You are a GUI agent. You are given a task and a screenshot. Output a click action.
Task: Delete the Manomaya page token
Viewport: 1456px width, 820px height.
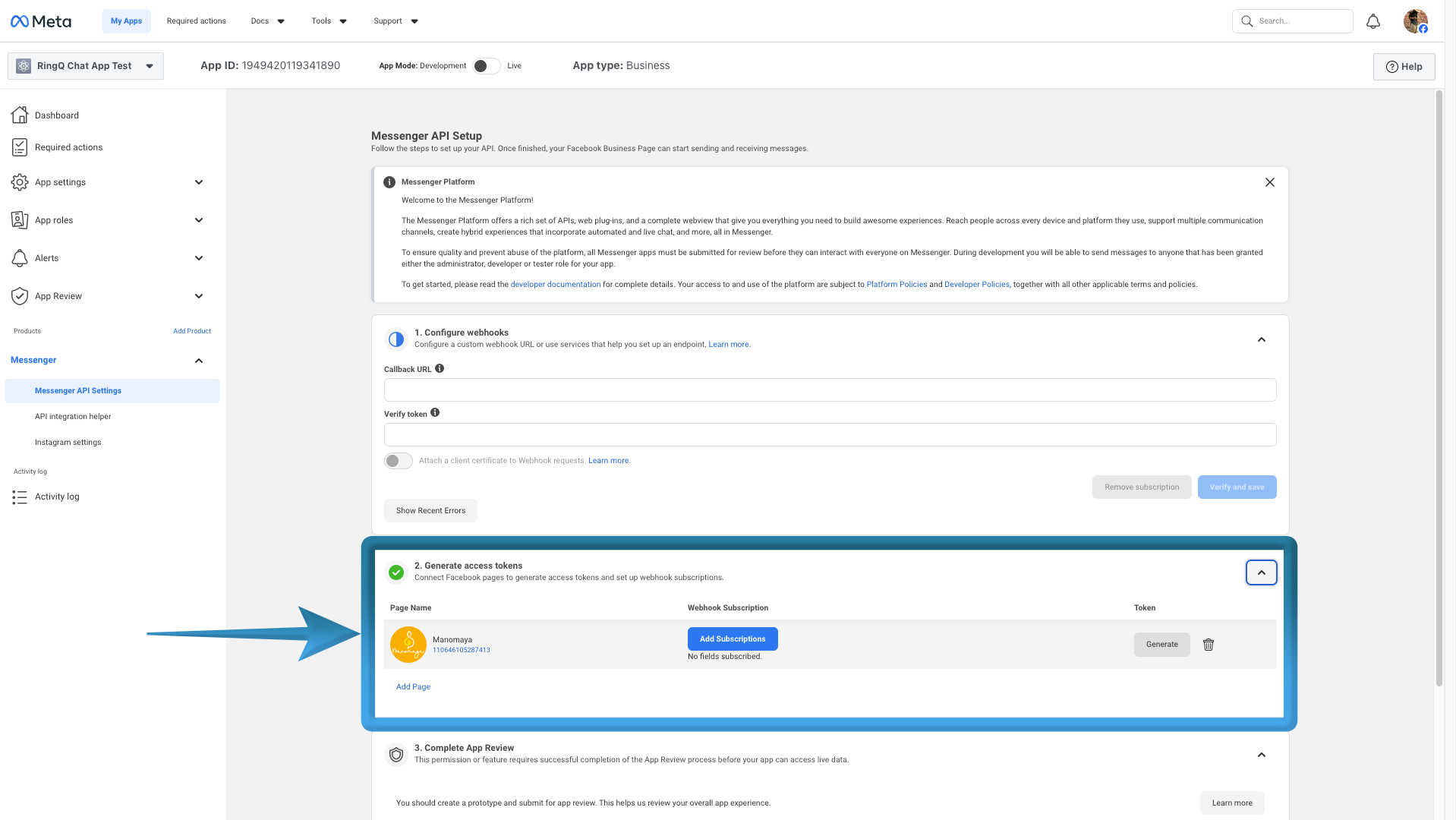[1209, 644]
